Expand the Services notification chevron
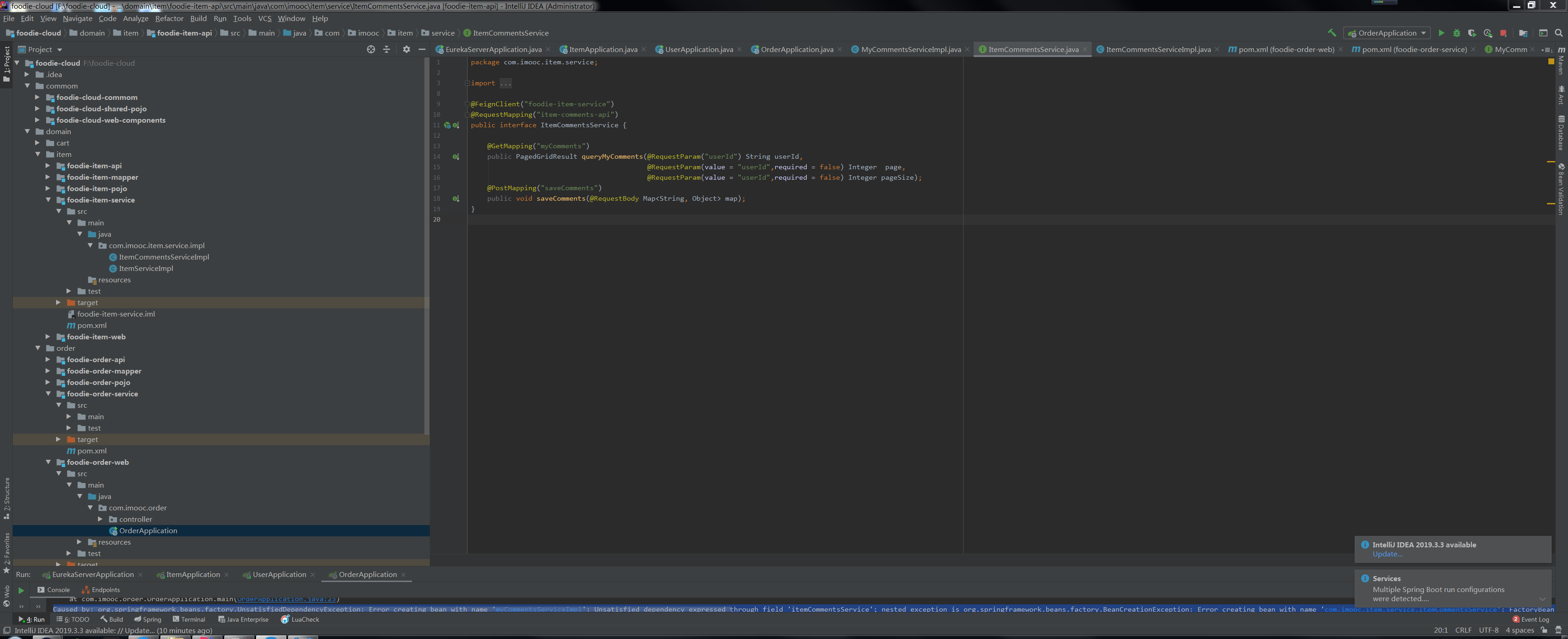Image resolution: width=1568 pixels, height=639 pixels. (x=1542, y=599)
